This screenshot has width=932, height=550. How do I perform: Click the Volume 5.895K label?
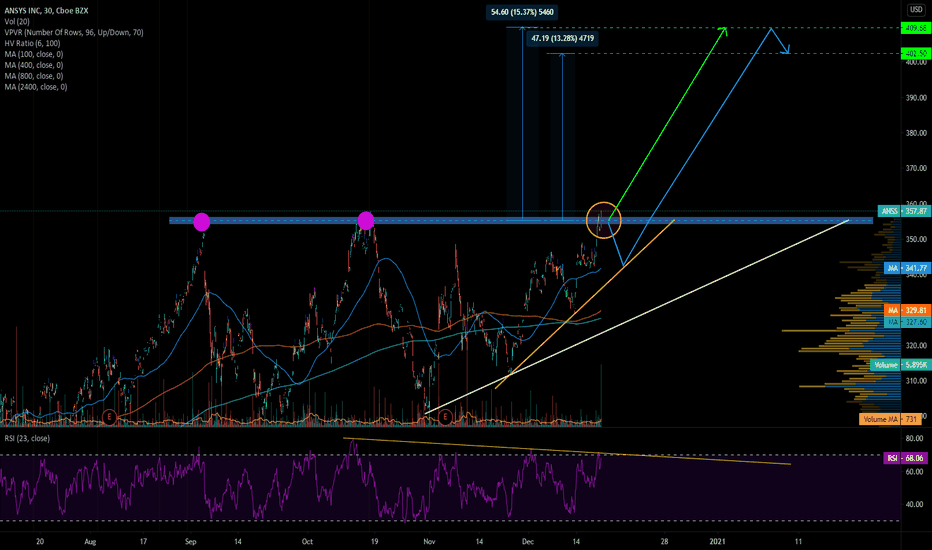[x=899, y=364]
